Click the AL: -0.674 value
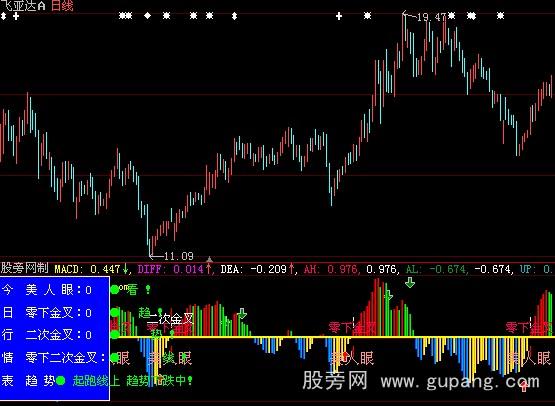The height and width of the screenshot is (406, 555). coord(435,269)
